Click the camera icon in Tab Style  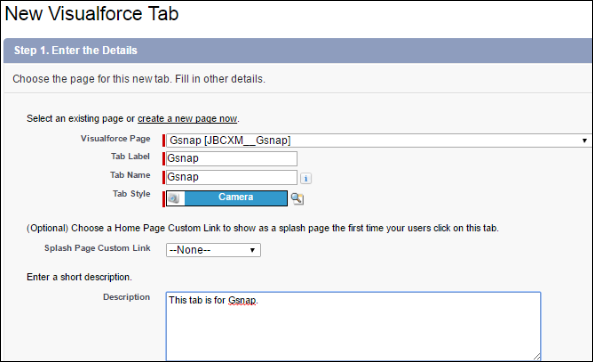click(174, 199)
